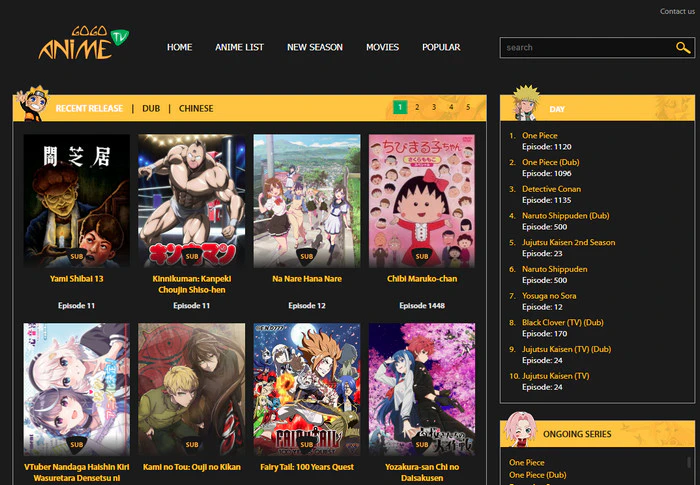Select the Day tab in the sidebar

pos(557,109)
